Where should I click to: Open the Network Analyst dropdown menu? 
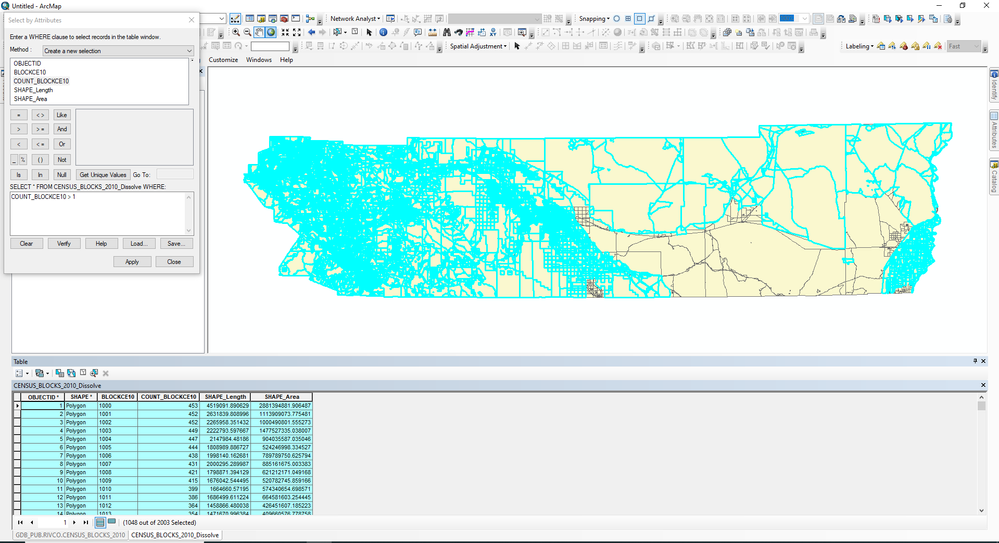click(355, 18)
